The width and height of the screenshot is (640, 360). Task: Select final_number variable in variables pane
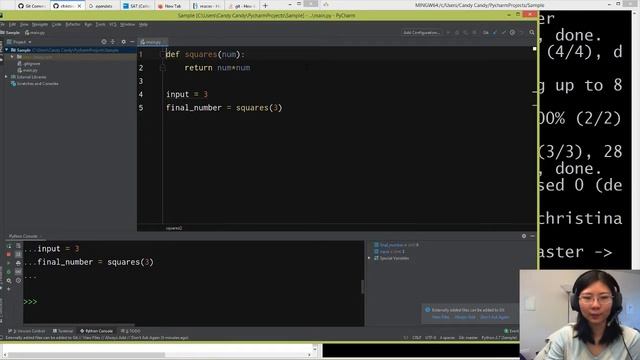click(x=396, y=245)
